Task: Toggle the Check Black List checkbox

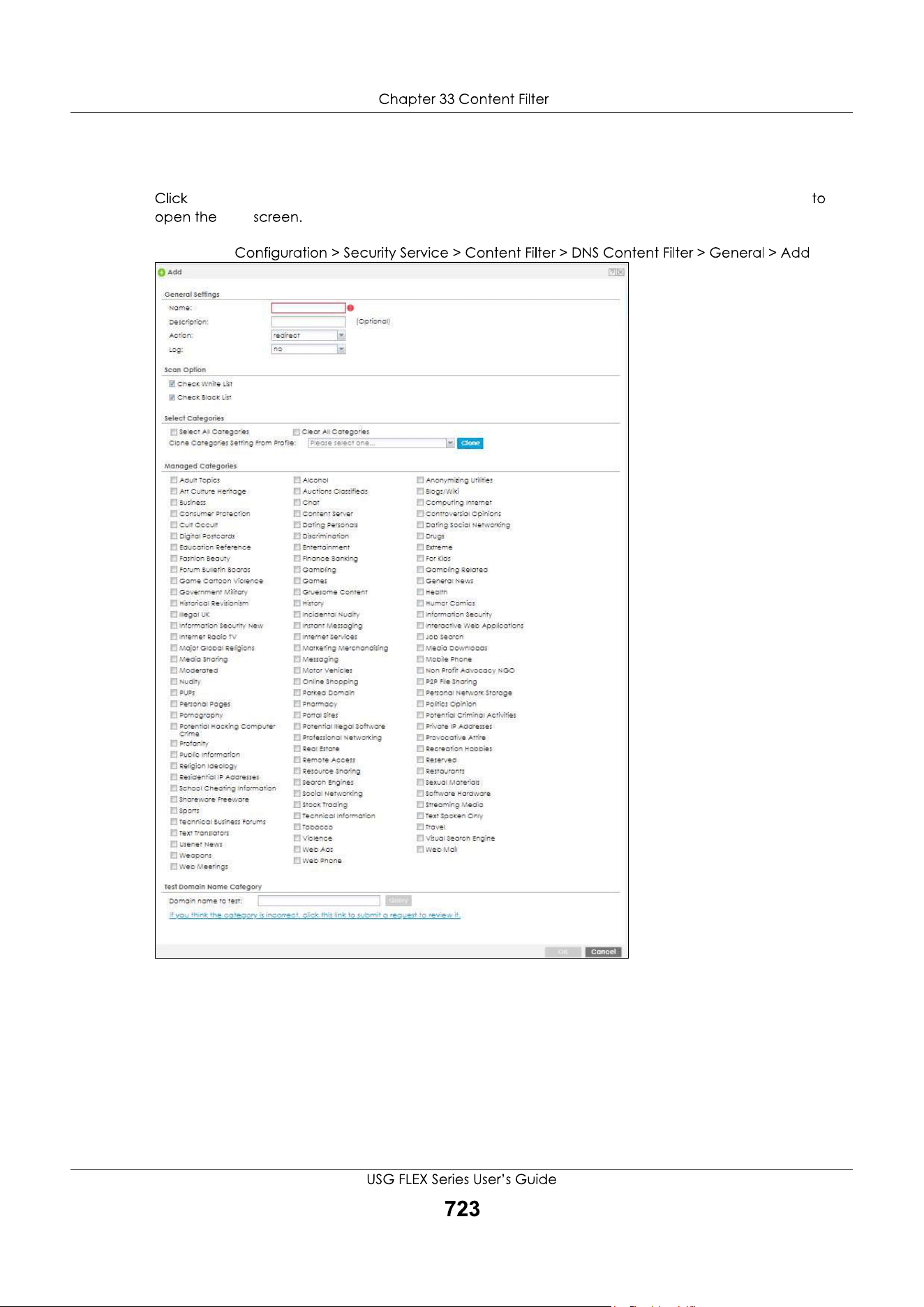Action: click(x=172, y=397)
